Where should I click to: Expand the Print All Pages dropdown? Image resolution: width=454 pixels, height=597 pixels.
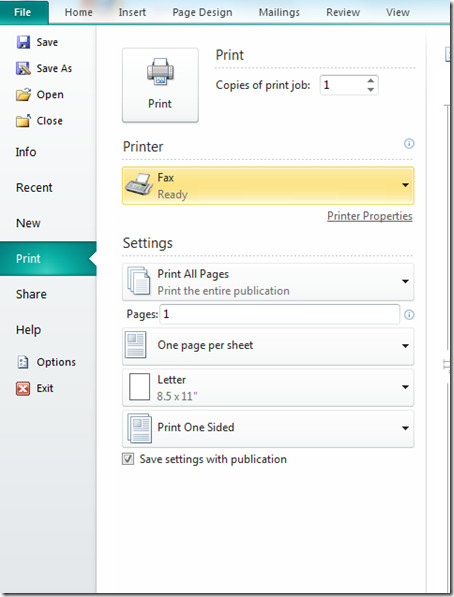(268, 282)
